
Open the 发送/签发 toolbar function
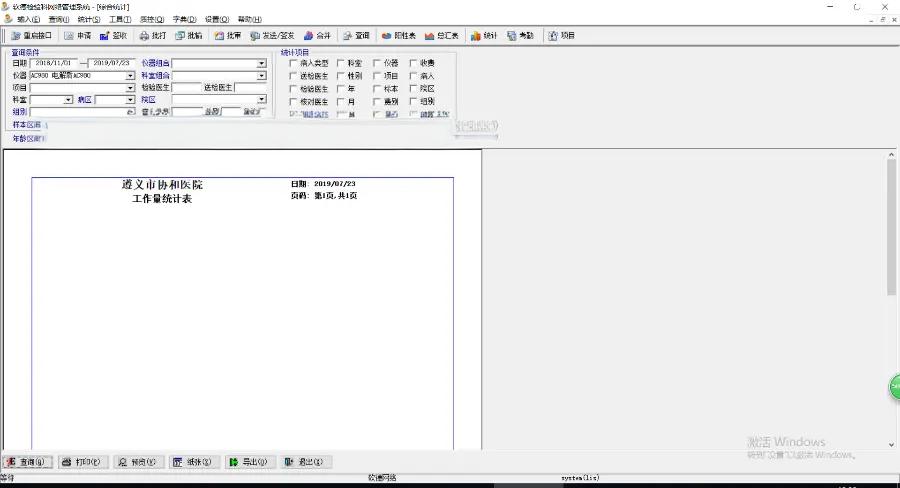point(272,36)
